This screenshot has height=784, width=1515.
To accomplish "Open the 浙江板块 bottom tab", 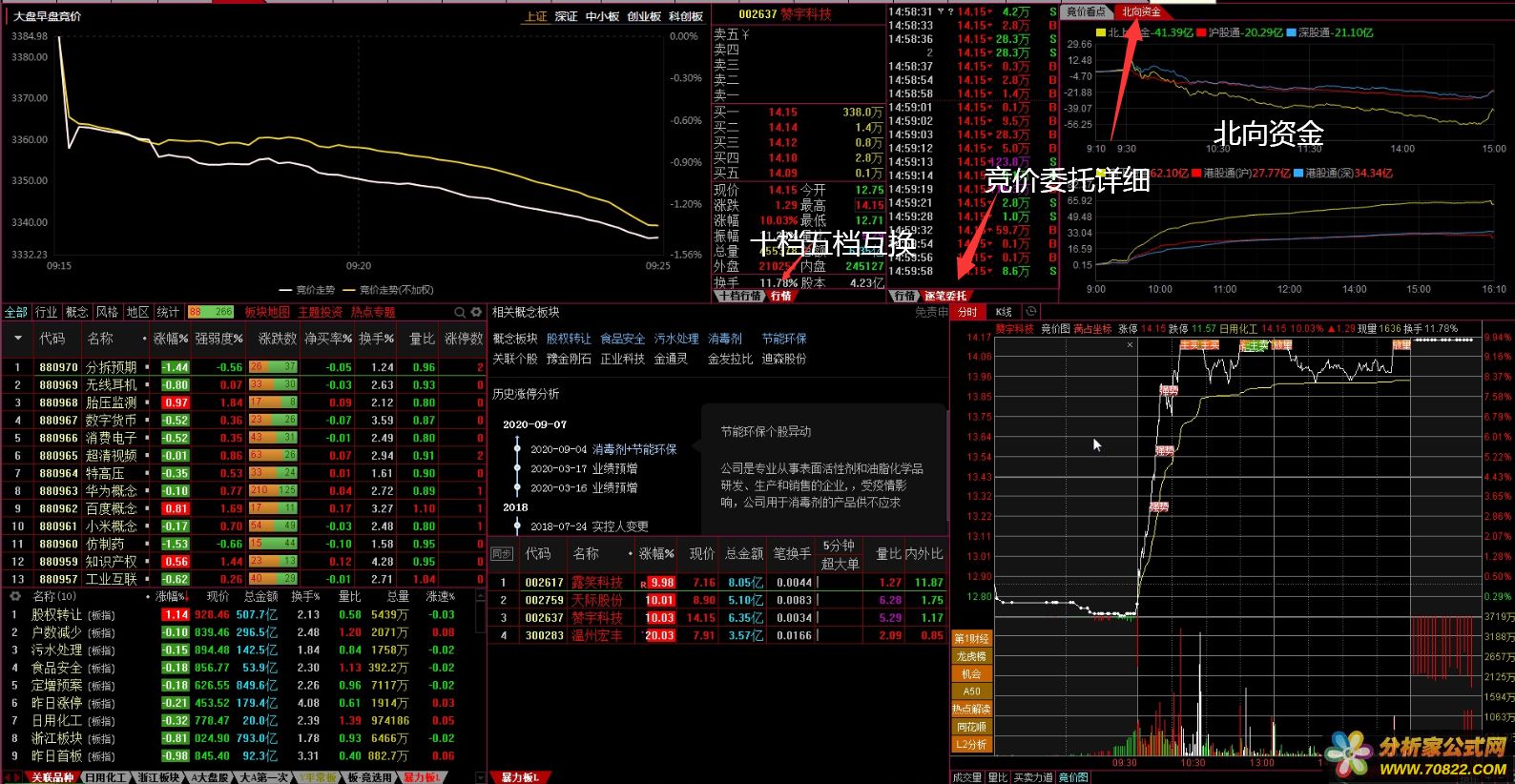I will tap(157, 777).
